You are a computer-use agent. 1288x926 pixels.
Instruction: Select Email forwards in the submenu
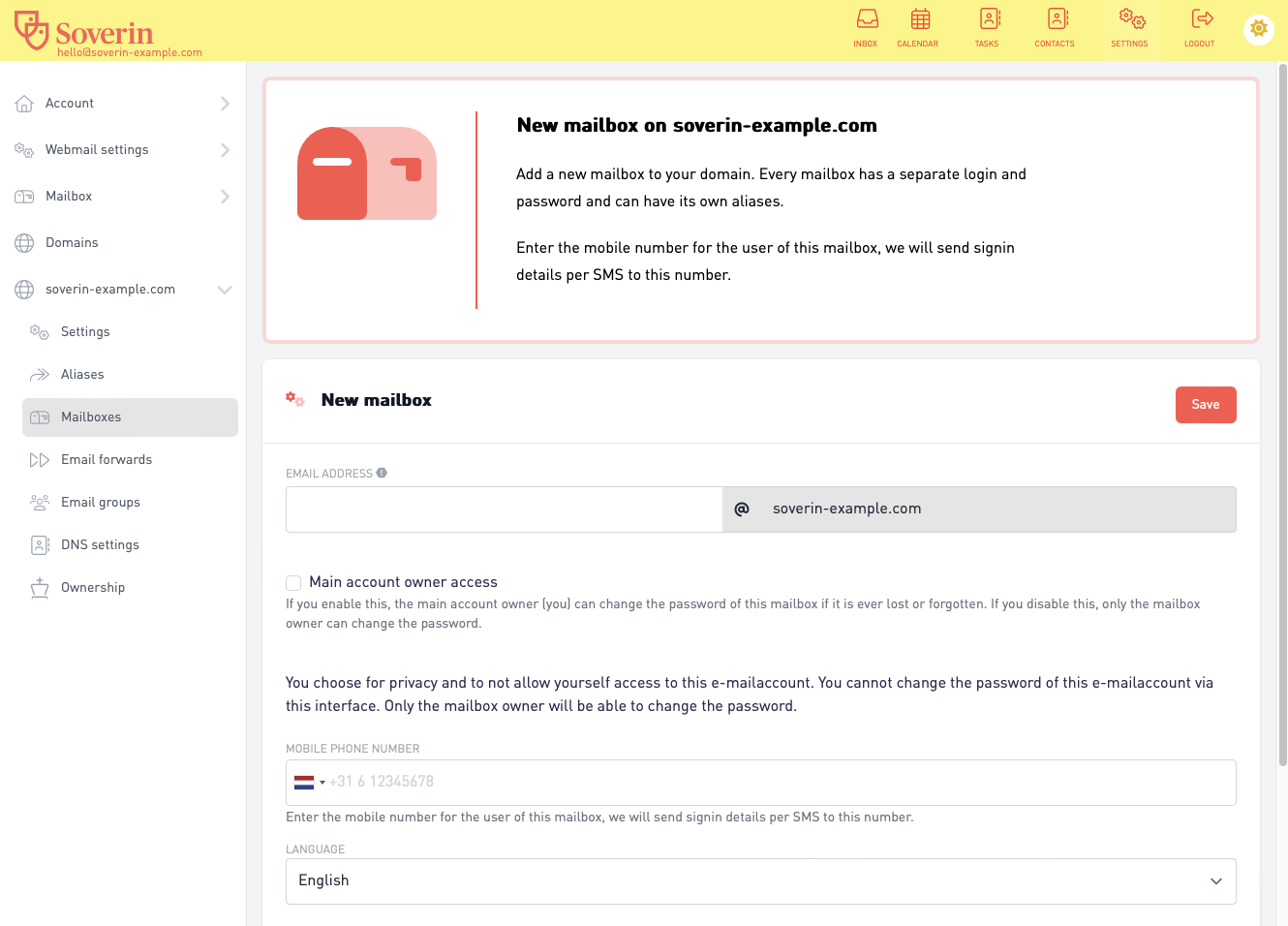tap(107, 460)
